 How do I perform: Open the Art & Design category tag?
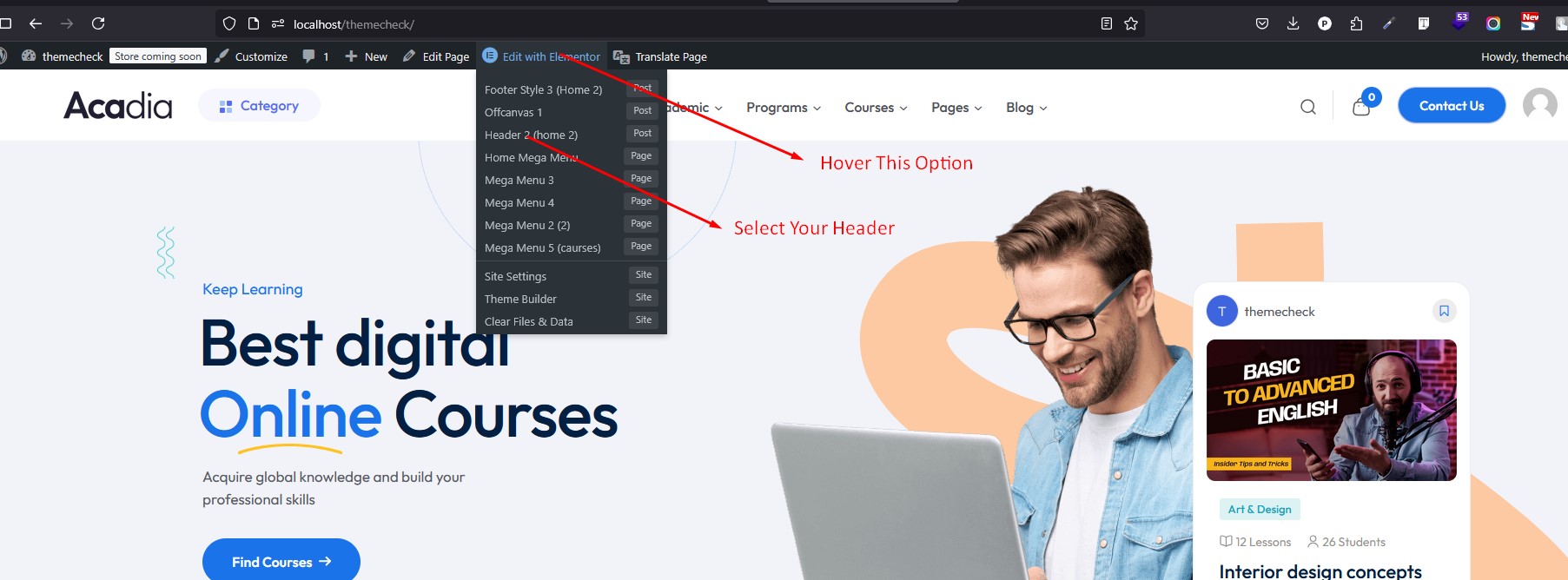coord(1259,510)
